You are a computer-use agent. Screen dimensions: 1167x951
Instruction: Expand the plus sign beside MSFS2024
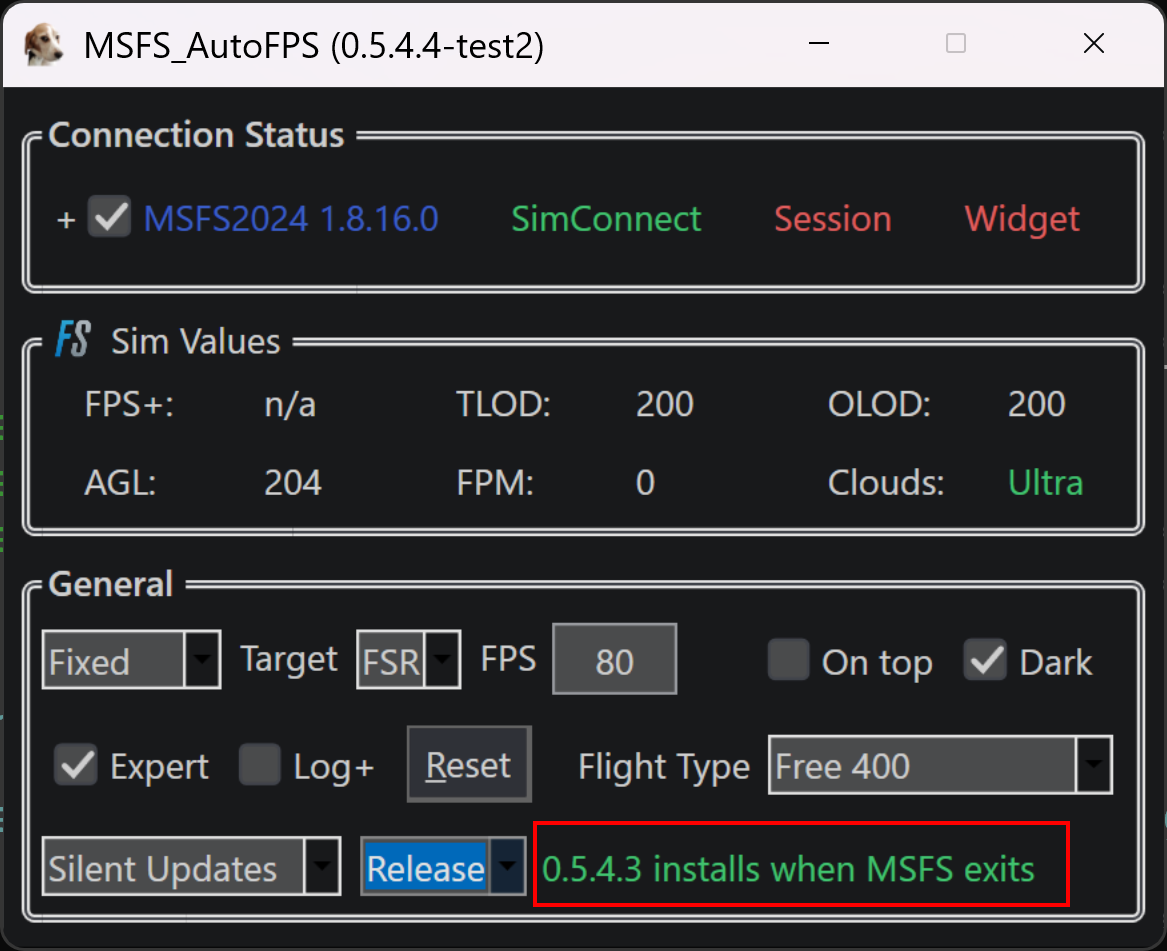[66, 220]
